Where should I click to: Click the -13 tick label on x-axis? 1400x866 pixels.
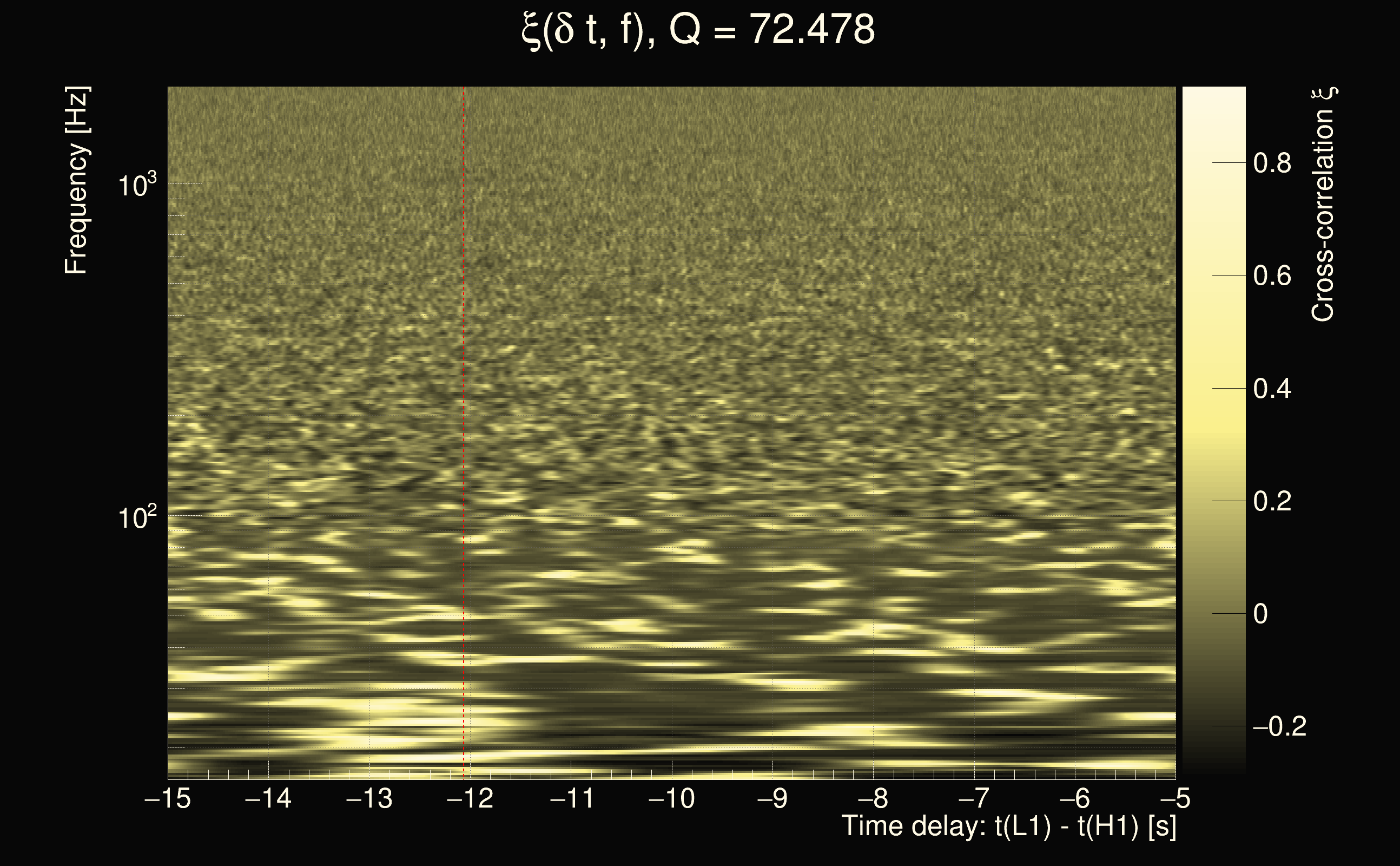[369, 798]
